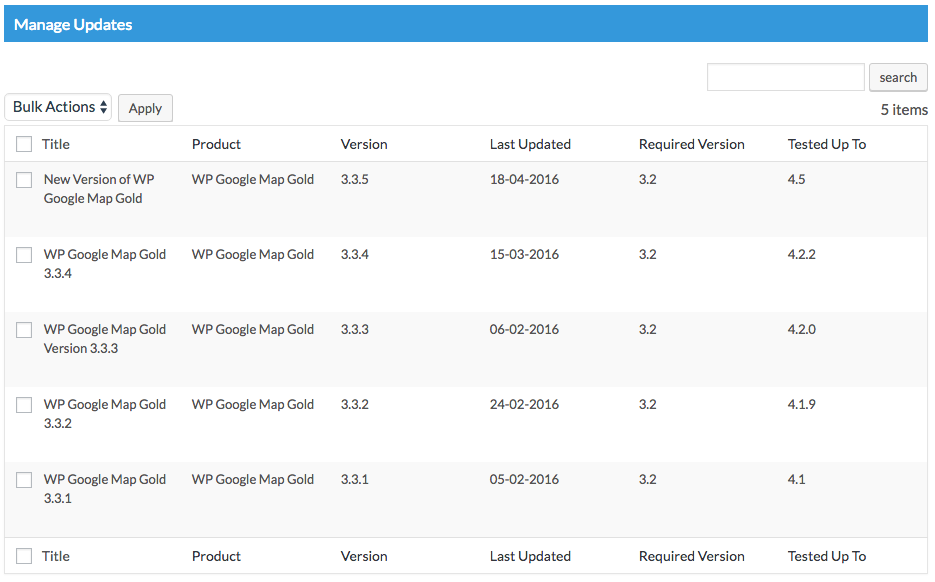Focus the search text field
The width and height of the screenshot is (935, 582).
tap(785, 77)
